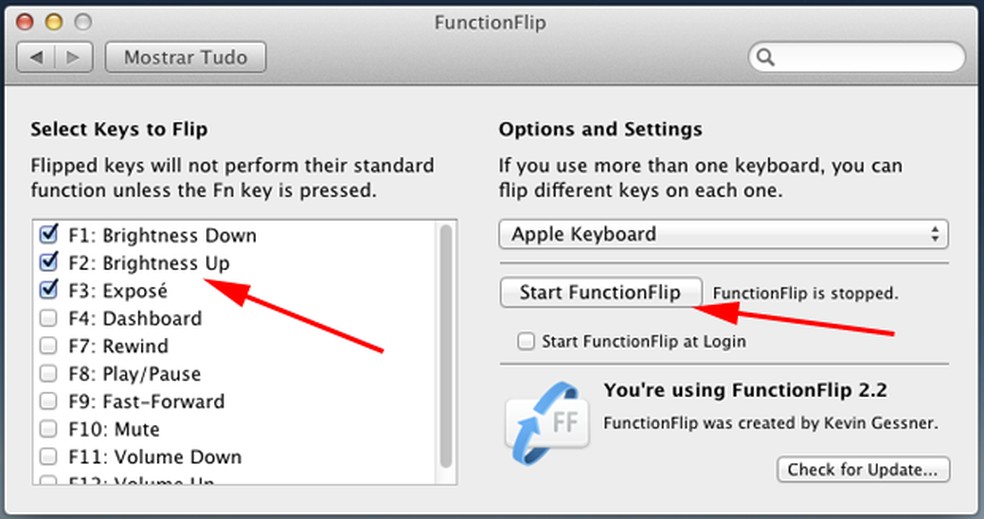Image resolution: width=984 pixels, height=519 pixels.
Task: Click the Mostrar Tudo button
Action: click(x=186, y=57)
